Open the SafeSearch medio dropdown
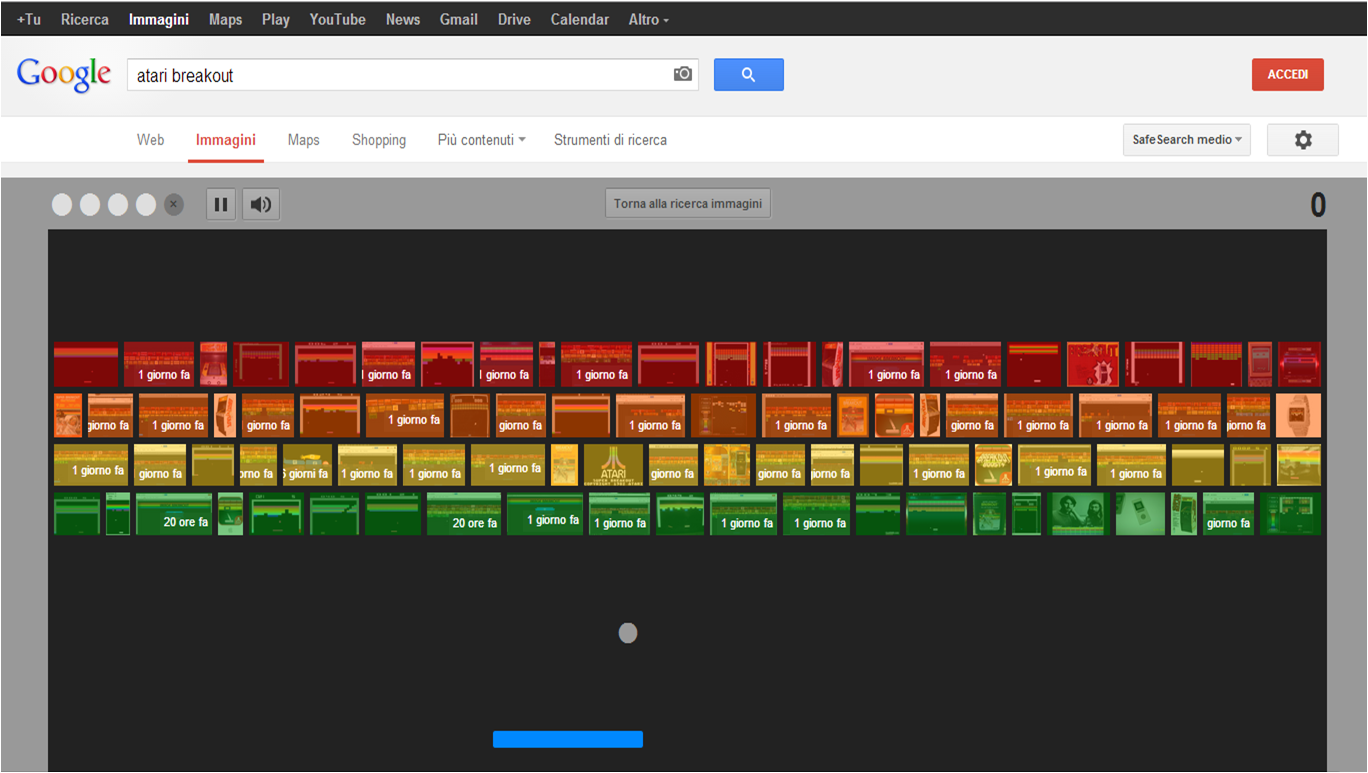The height and width of the screenshot is (773, 1368). (x=1186, y=139)
